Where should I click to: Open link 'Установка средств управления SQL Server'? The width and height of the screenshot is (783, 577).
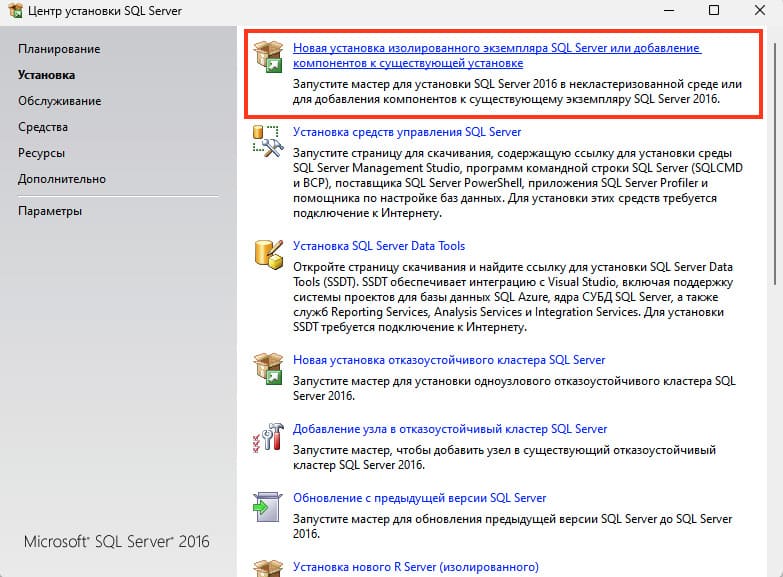406,132
